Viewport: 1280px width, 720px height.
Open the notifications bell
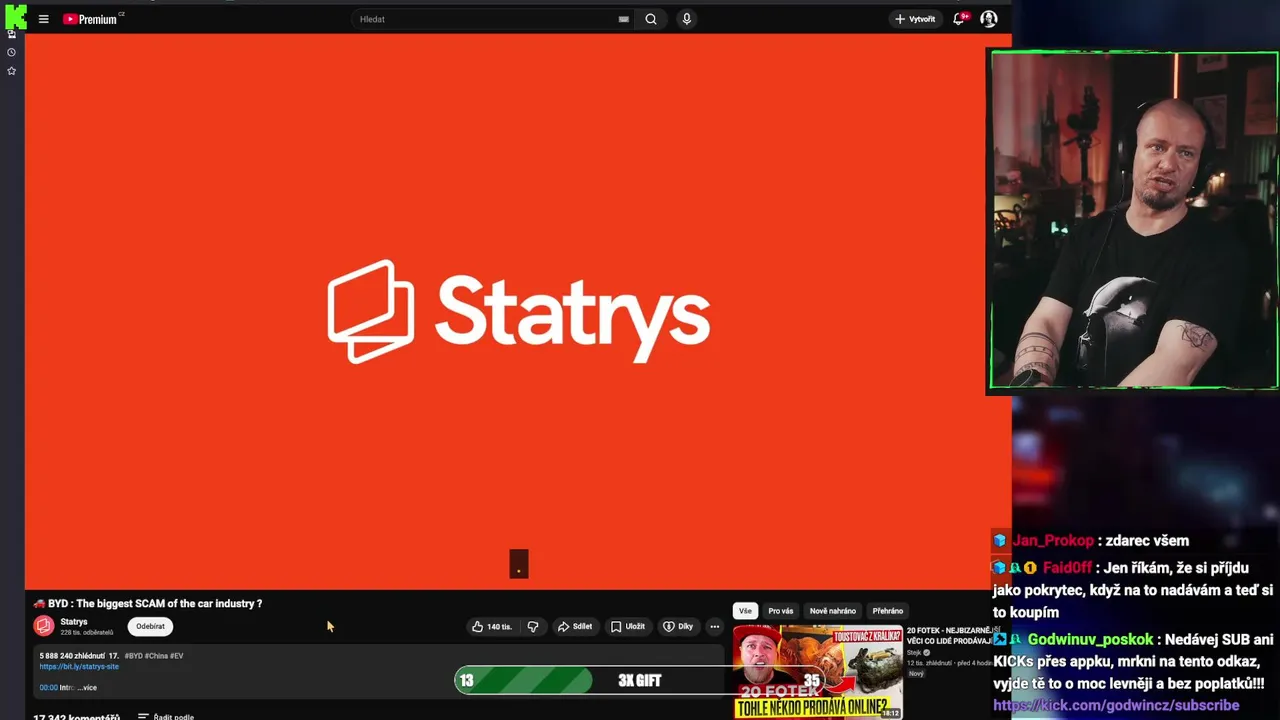coord(960,18)
